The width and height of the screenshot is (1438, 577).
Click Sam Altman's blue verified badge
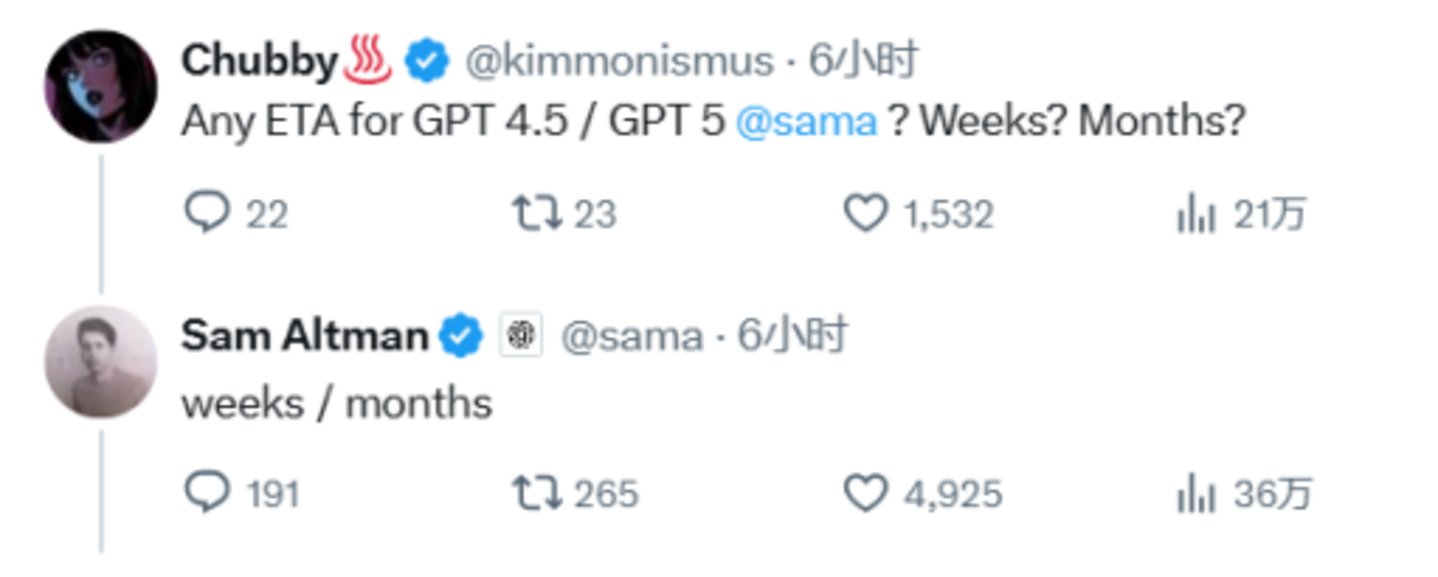[x=461, y=337]
